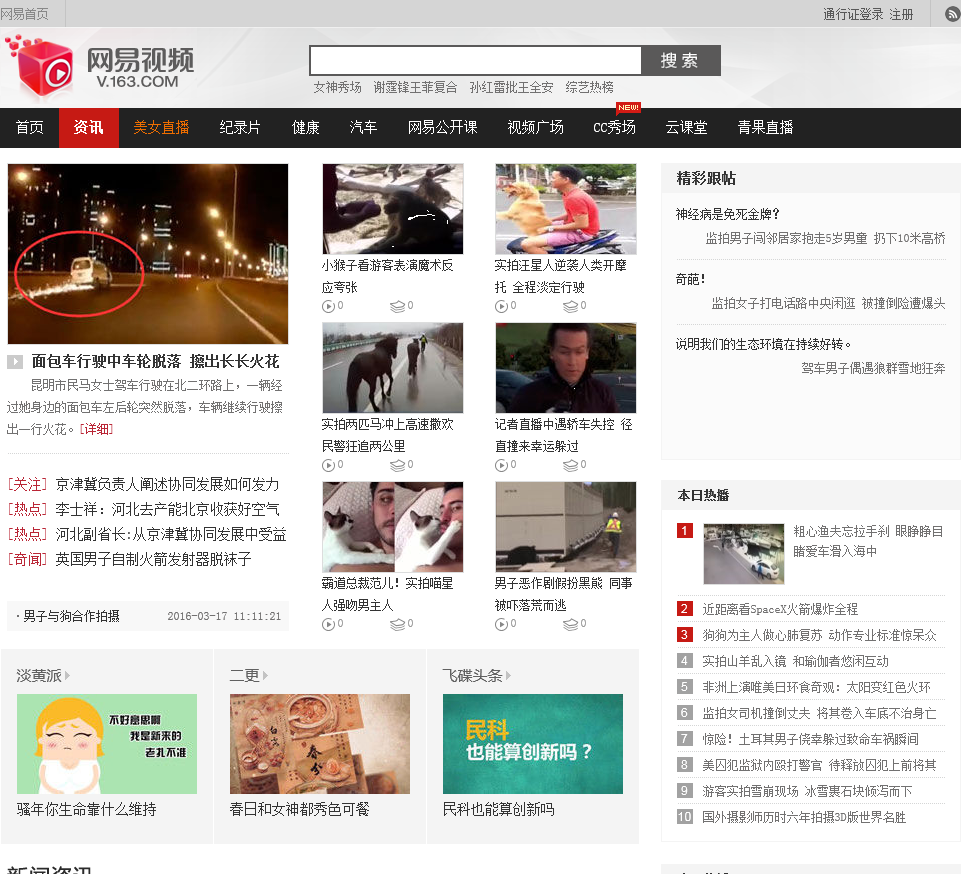Image resolution: width=961 pixels, height=874 pixels.
Task: Click the 综艺热榜 hot search link
Action: click(590, 87)
